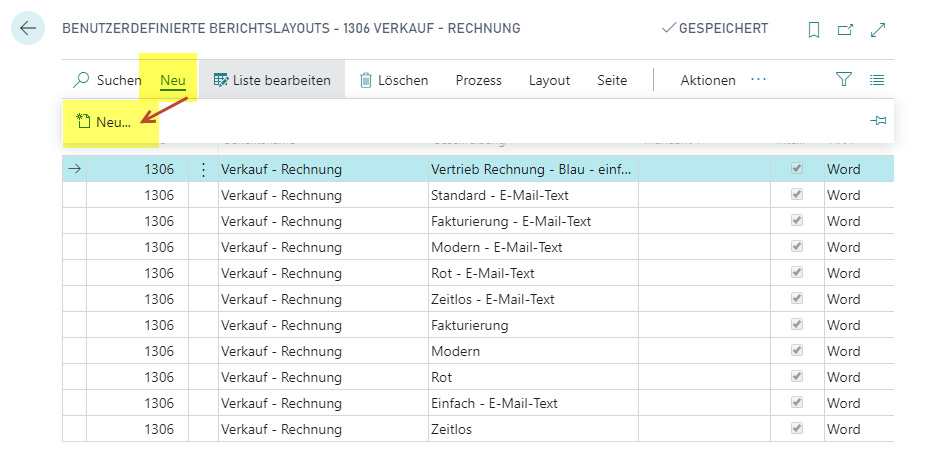Toggle the filter pane funnel icon

(x=844, y=79)
